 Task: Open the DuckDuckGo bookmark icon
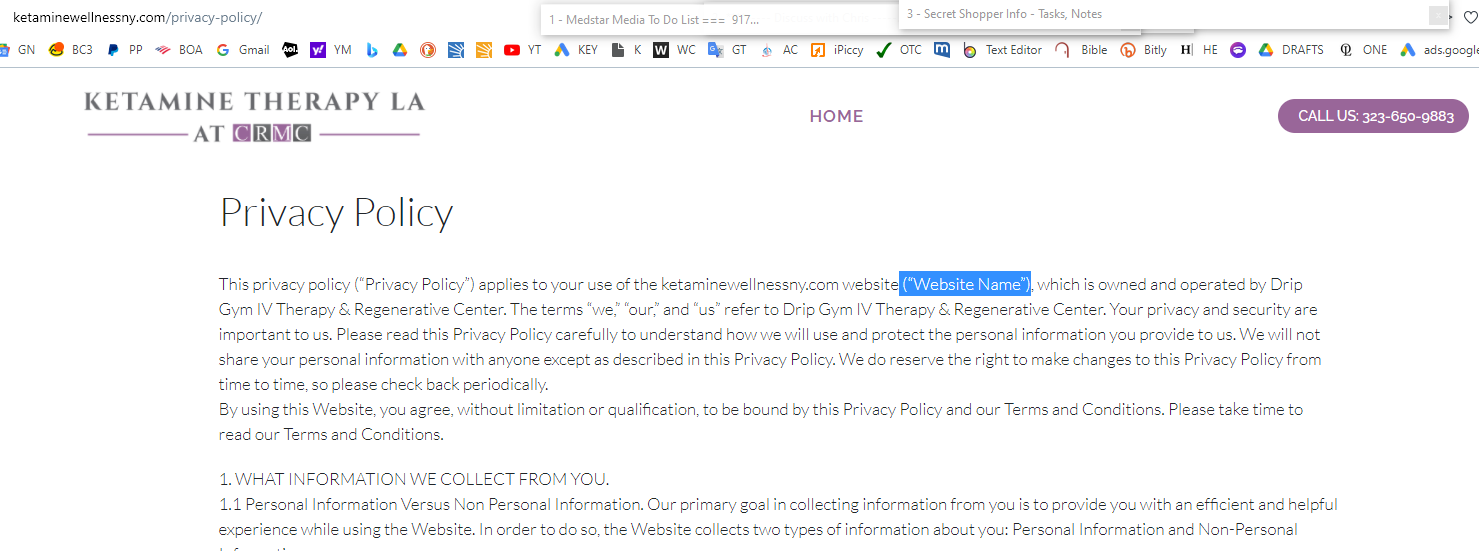[428, 50]
